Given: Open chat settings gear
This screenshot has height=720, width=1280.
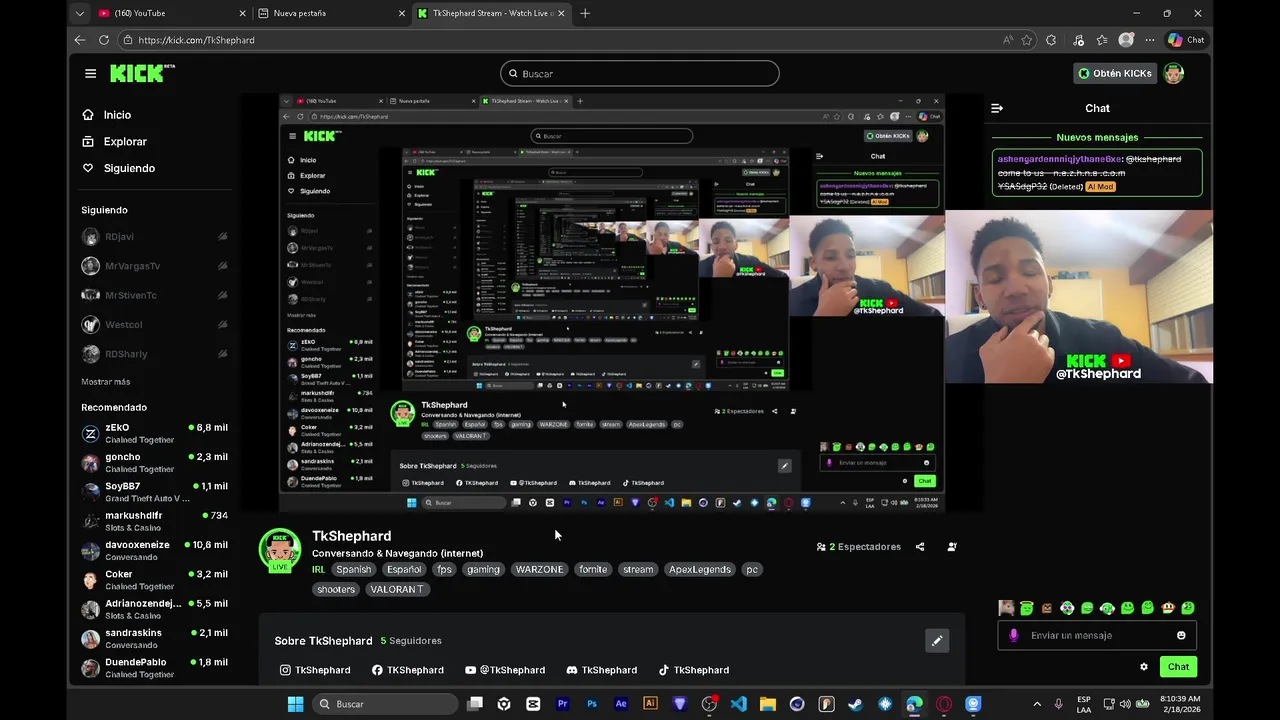Looking at the screenshot, I should click(1144, 667).
